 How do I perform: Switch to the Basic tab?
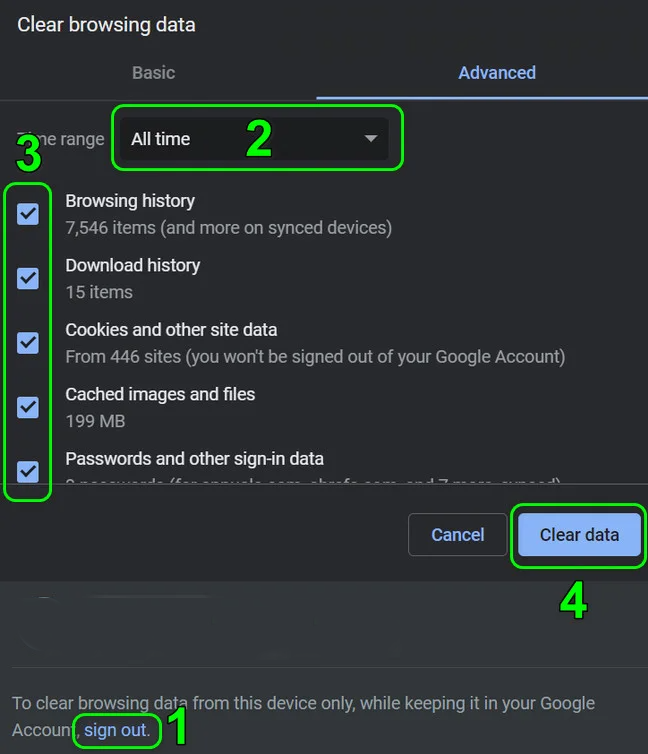tap(153, 73)
